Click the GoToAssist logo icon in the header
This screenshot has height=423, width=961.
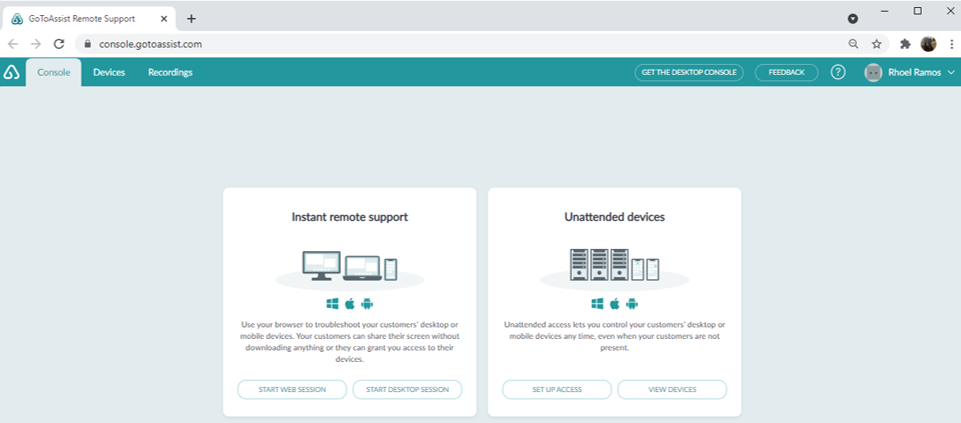click(12, 72)
